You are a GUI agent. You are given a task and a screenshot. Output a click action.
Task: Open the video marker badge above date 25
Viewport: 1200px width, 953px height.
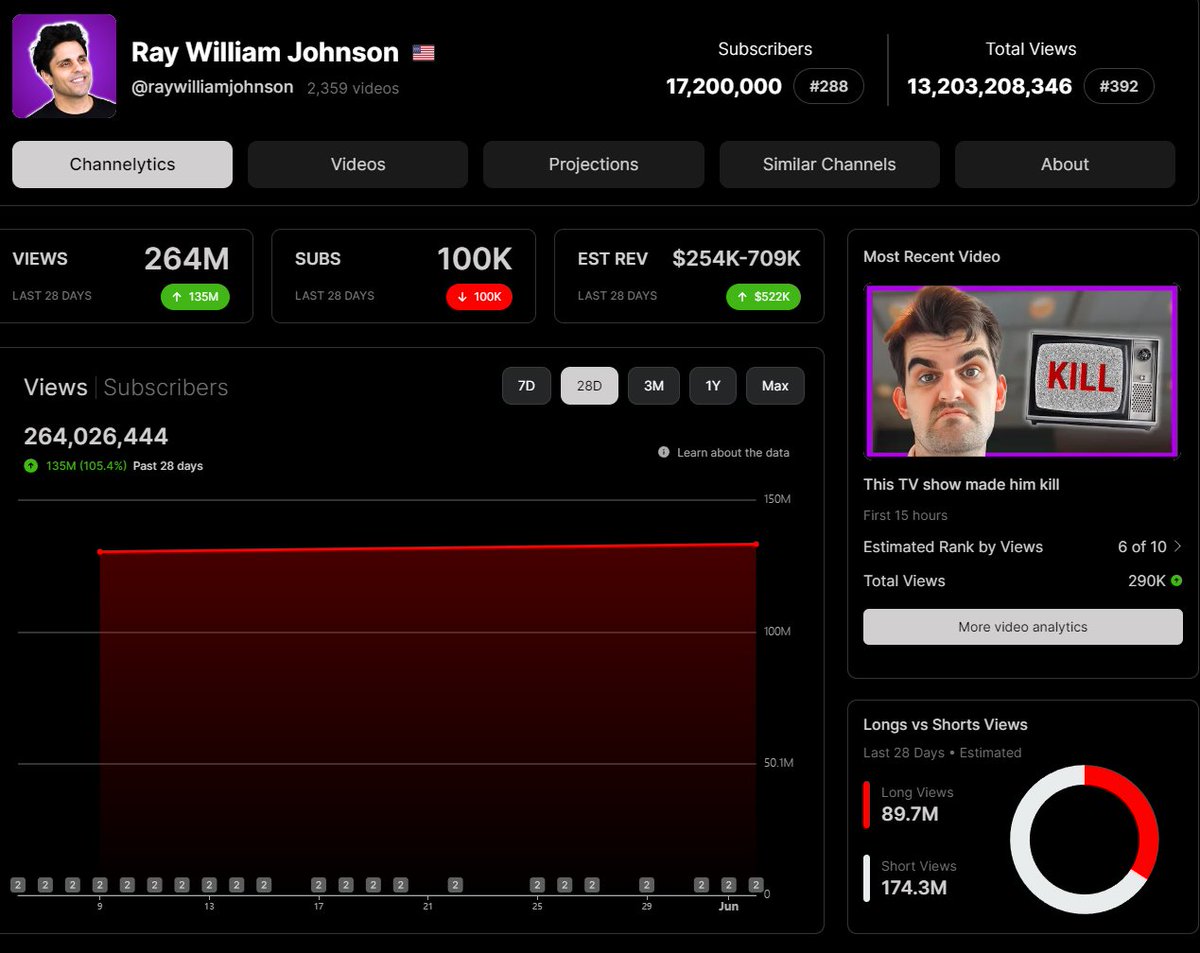[x=537, y=885]
